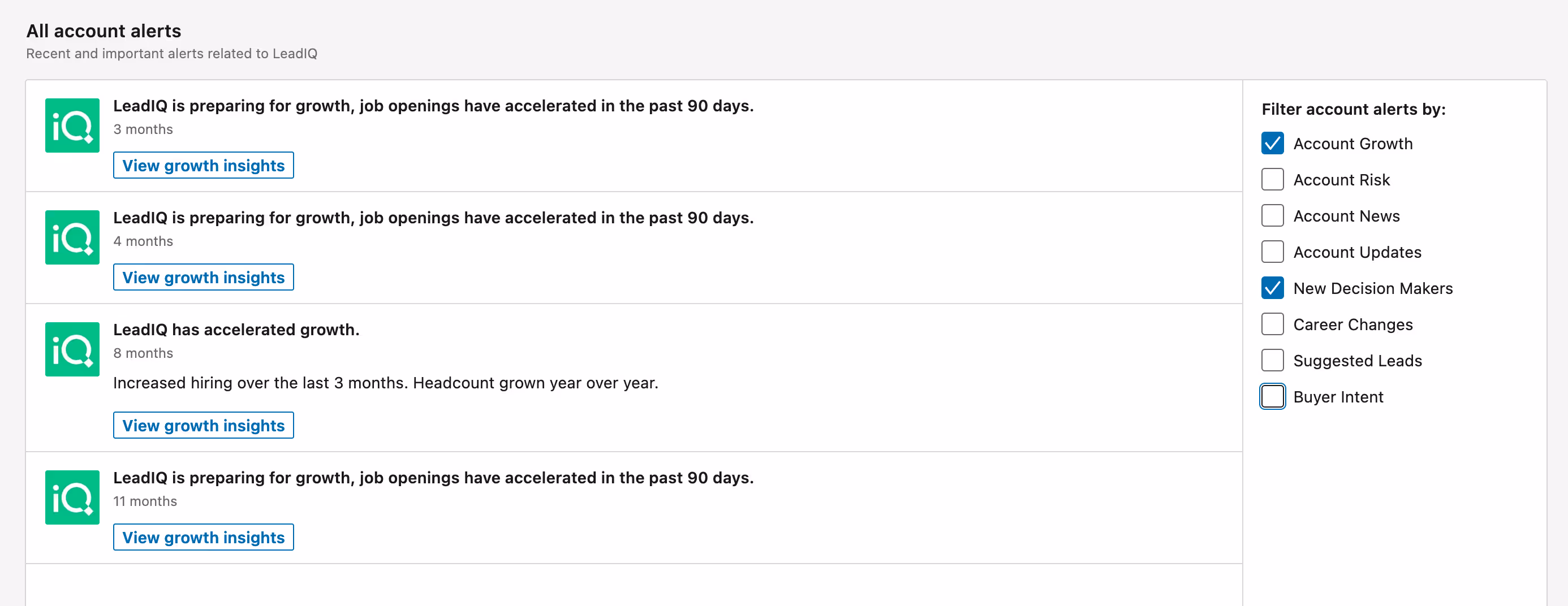Check the Account News filter
This screenshot has width=1568, height=606.
tap(1272, 215)
